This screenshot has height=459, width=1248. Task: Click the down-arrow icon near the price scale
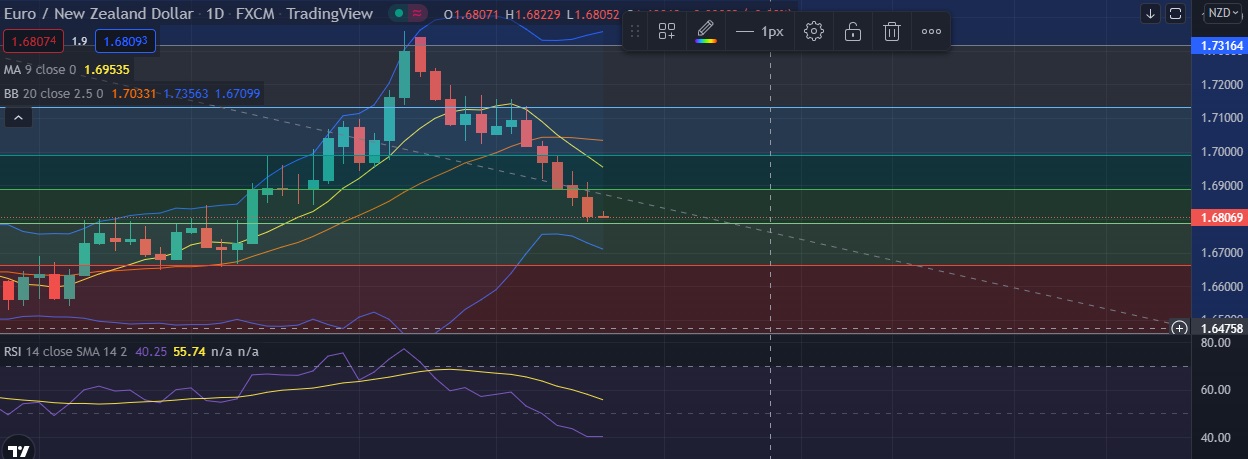point(1150,13)
